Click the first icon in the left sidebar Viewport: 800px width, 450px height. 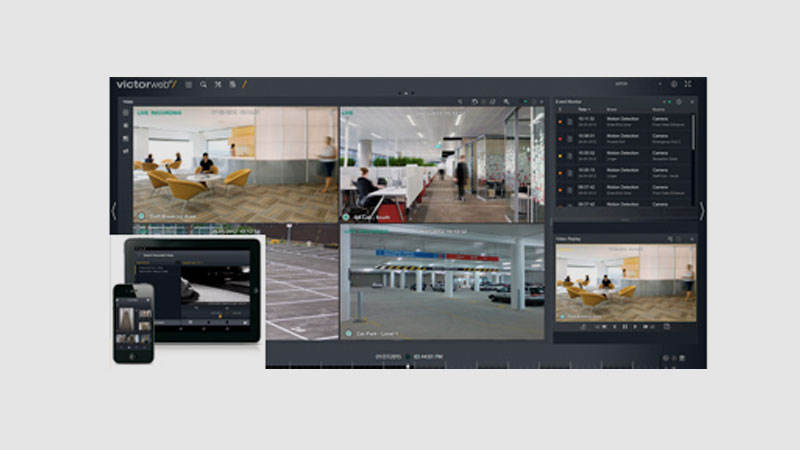pos(126,113)
